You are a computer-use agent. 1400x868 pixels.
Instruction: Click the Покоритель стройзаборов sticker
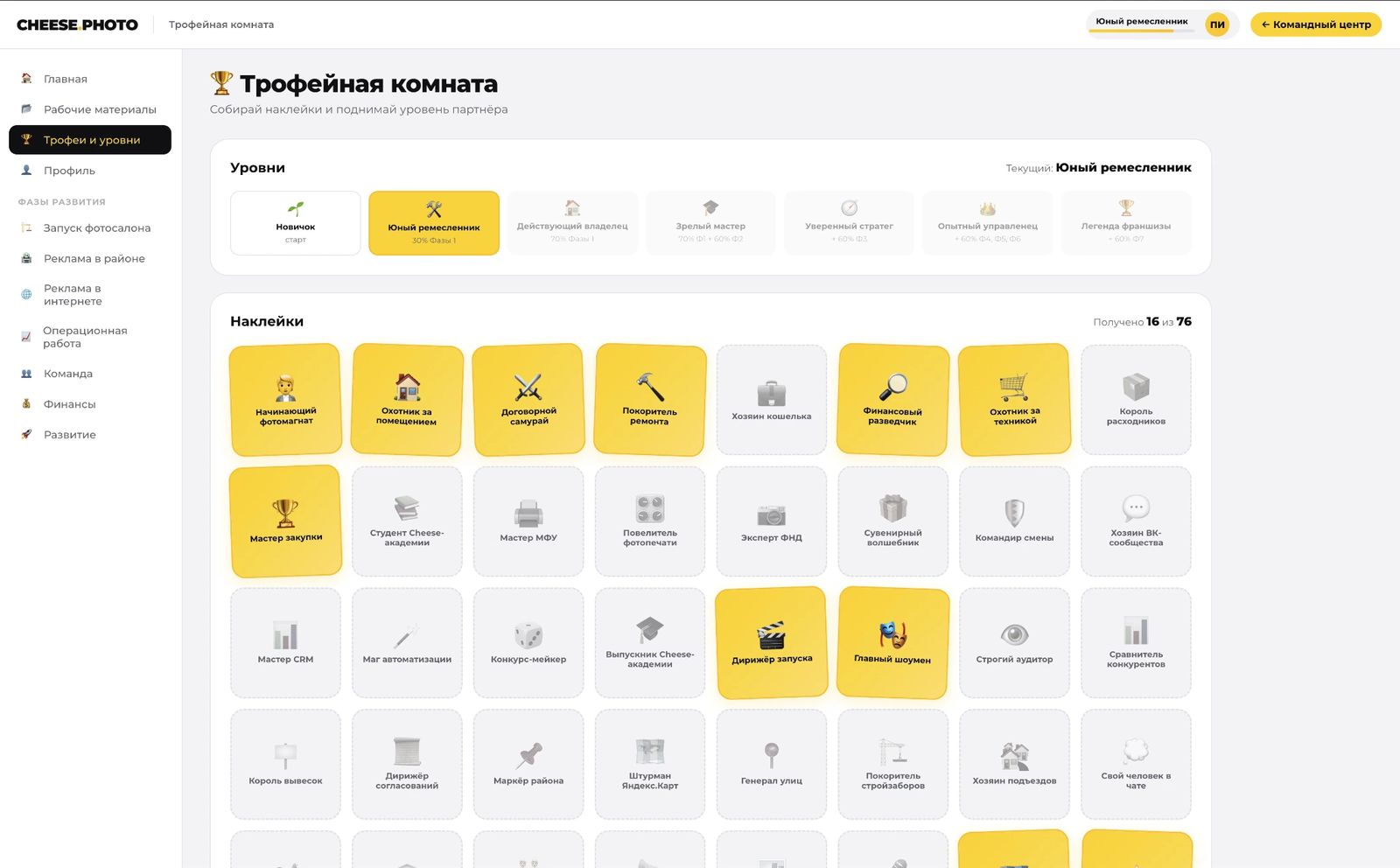tap(892, 765)
